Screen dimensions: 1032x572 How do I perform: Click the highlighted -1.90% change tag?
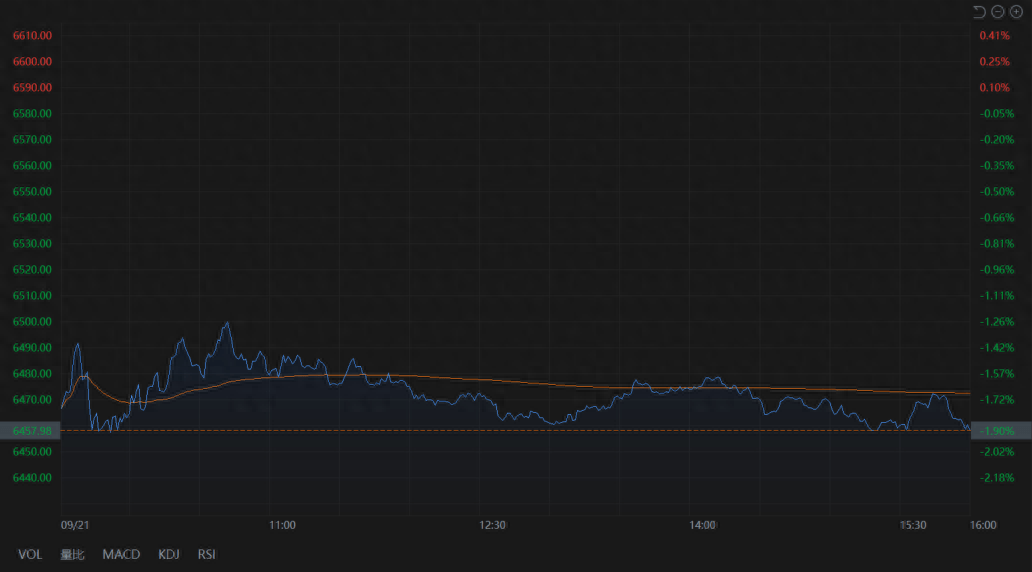pyautogui.click(x=998, y=431)
